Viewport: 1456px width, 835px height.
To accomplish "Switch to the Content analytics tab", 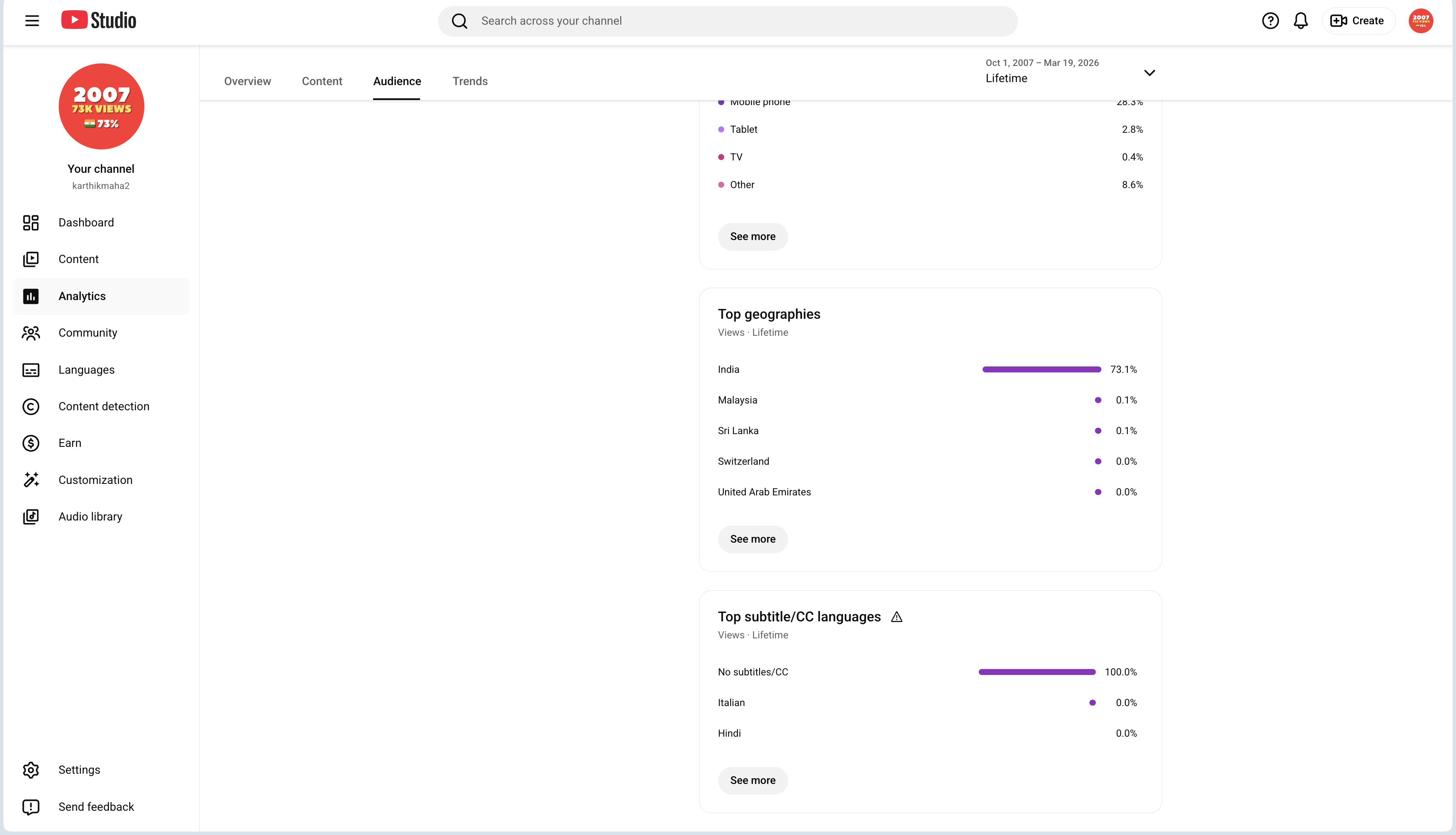I will click(x=322, y=81).
